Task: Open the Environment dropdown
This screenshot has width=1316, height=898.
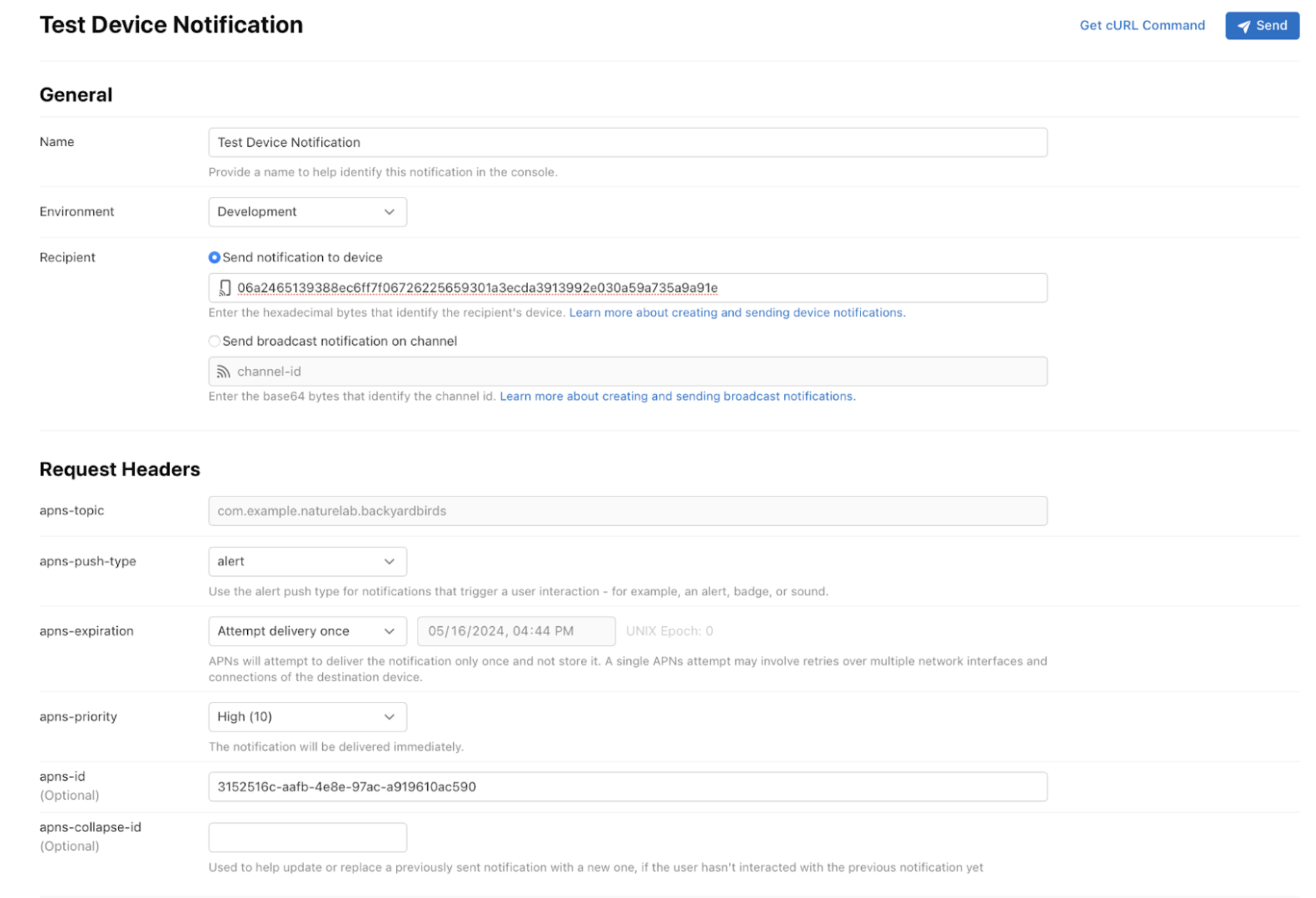Action: point(307,212)
